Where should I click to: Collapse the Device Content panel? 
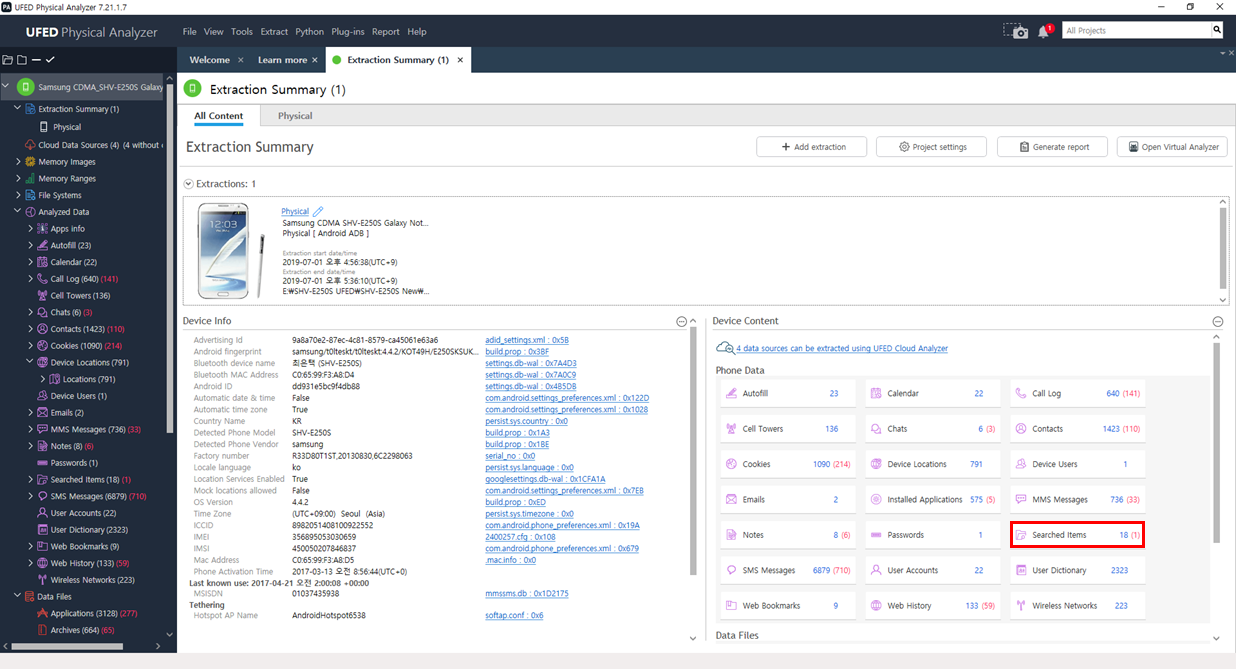coord(1217,321)
